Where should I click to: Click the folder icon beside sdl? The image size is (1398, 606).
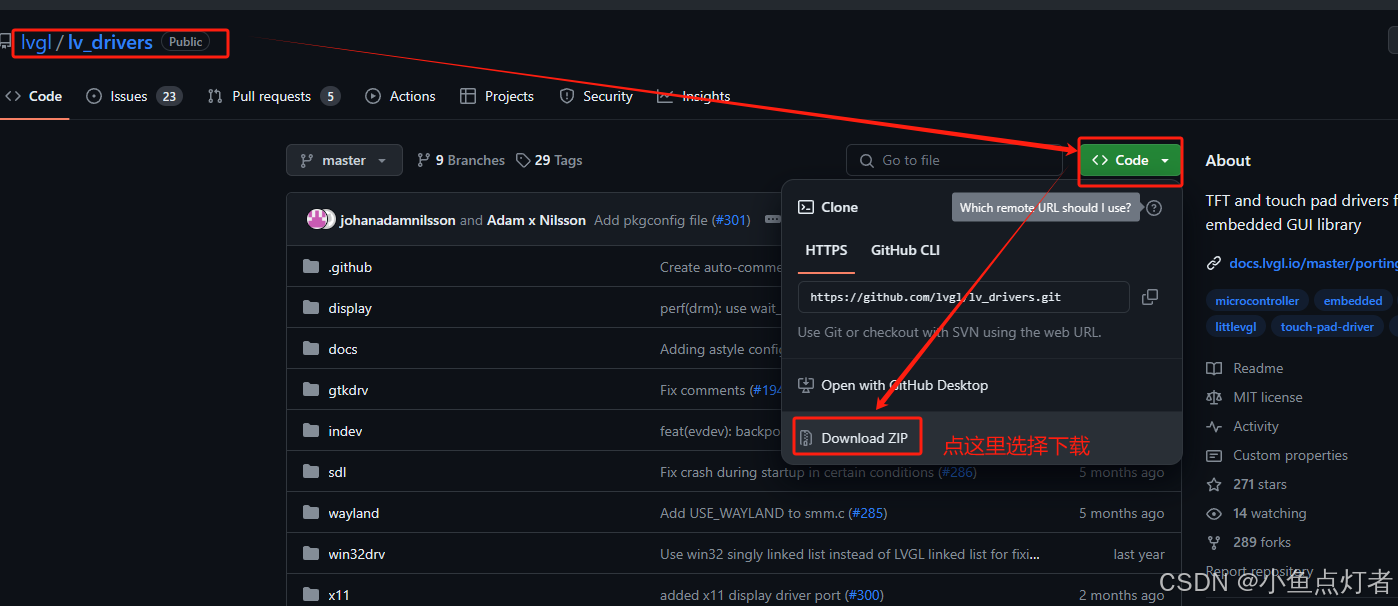[x=310, y=472]
